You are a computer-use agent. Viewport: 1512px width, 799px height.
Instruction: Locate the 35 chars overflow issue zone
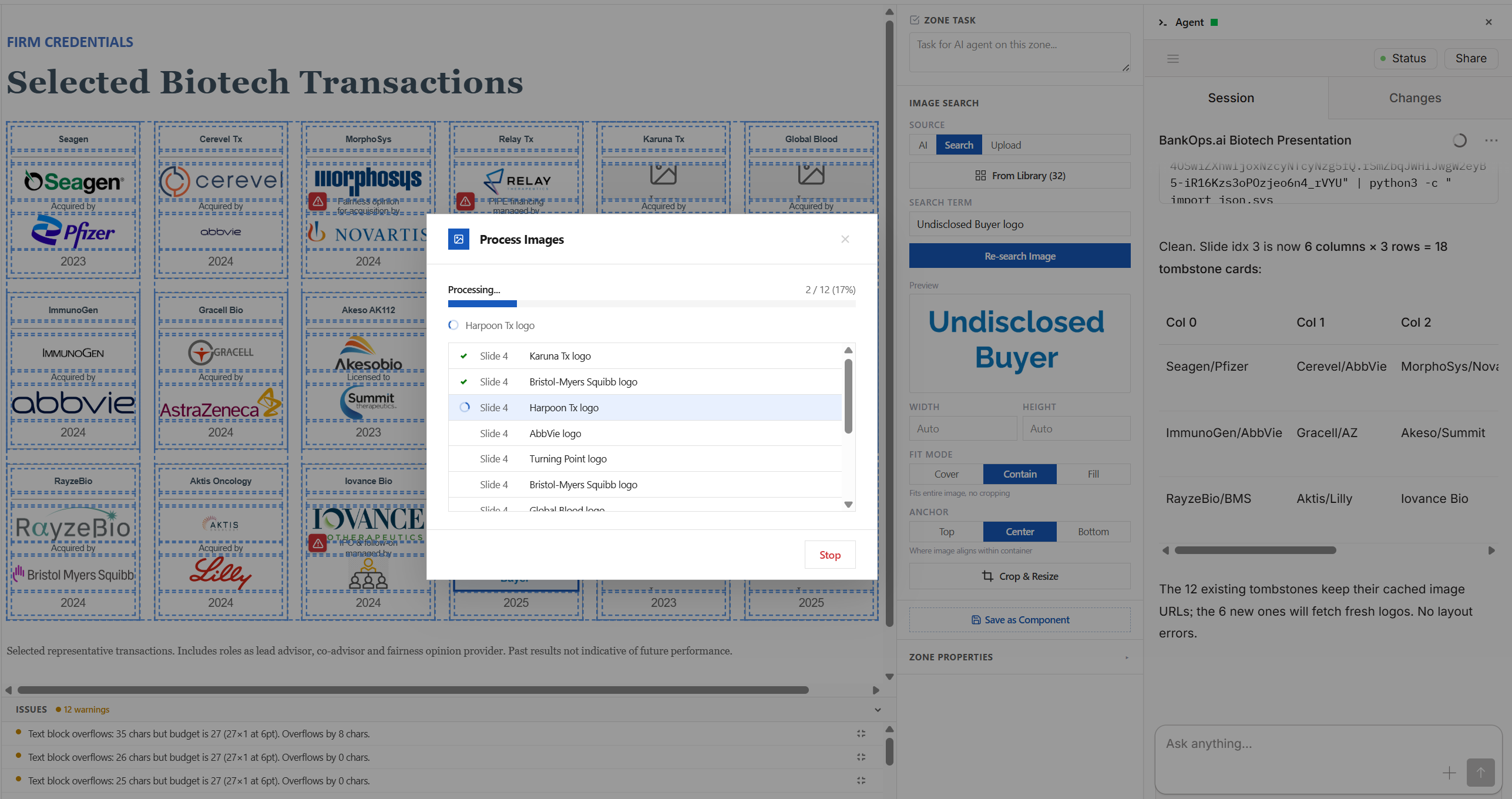point(861,734)
